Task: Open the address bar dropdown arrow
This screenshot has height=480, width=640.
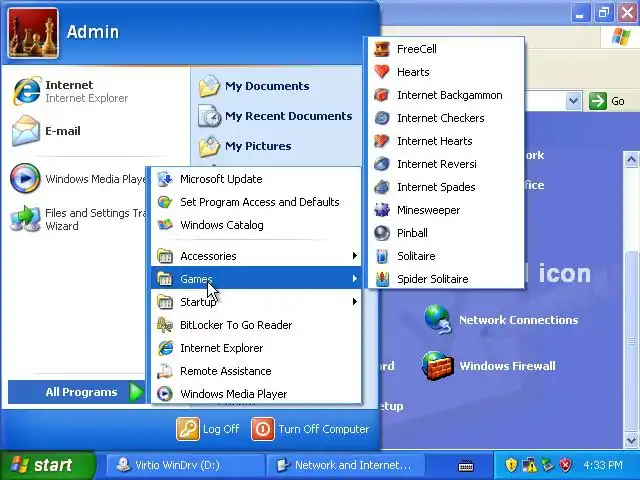Action: [573, 100]
